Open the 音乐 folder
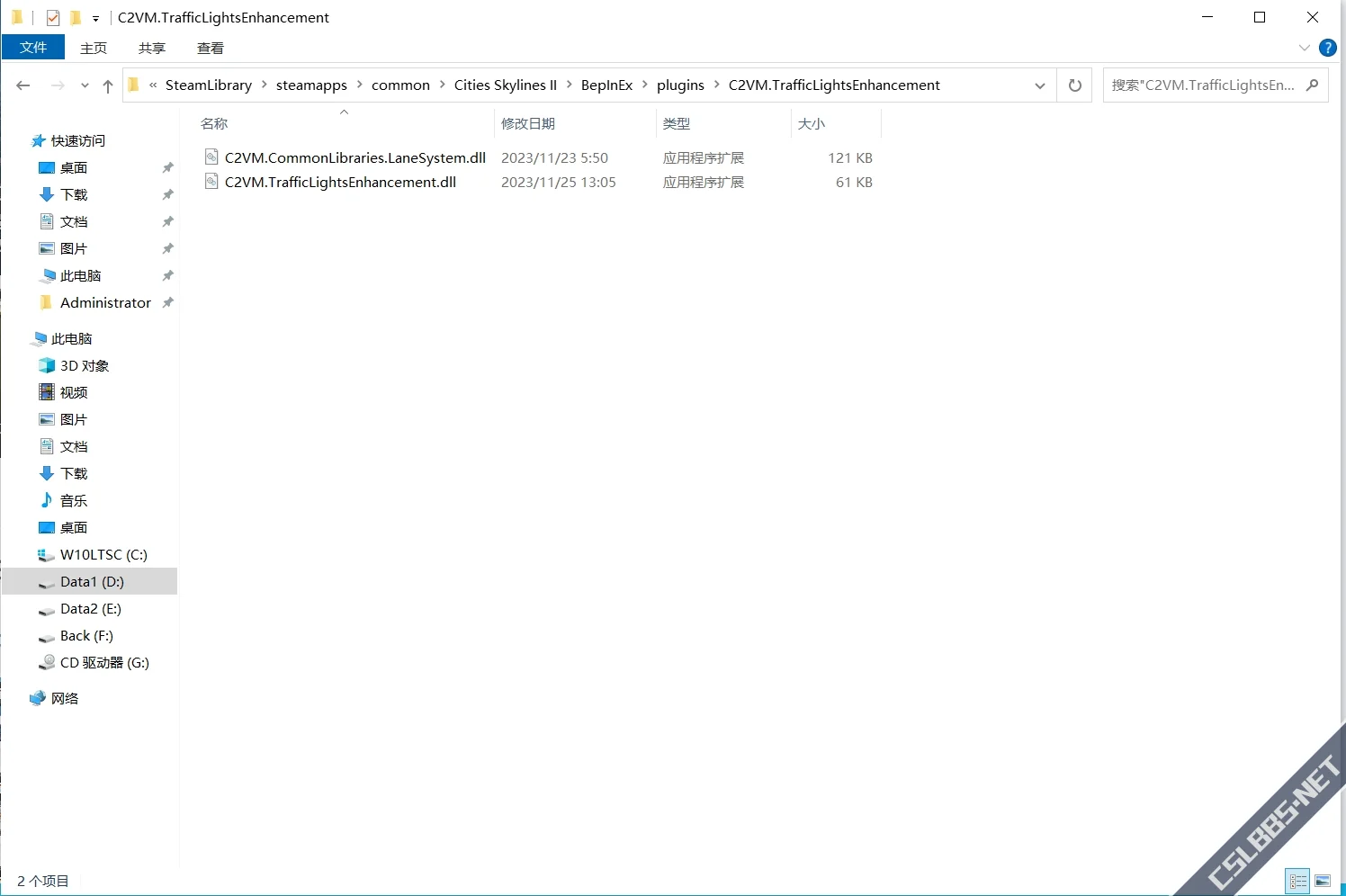This screenshot has width=1346, height=896. (74, 501)
